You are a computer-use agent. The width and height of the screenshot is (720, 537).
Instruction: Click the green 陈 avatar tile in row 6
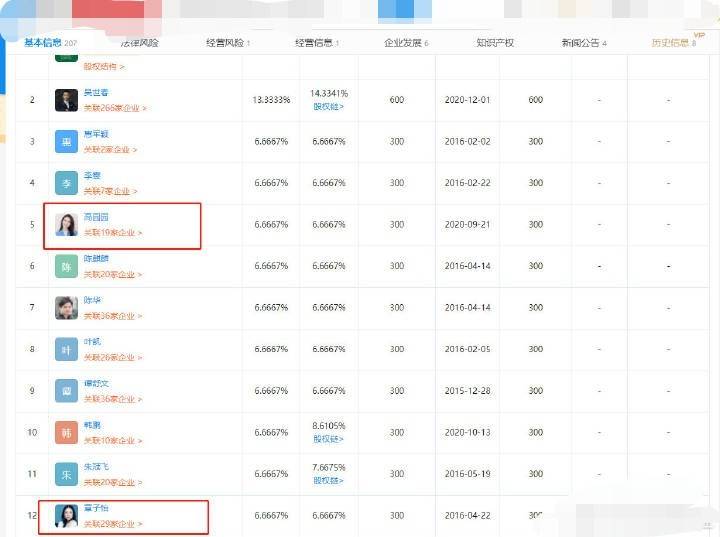pyautogui.click(x=67, y=266)
